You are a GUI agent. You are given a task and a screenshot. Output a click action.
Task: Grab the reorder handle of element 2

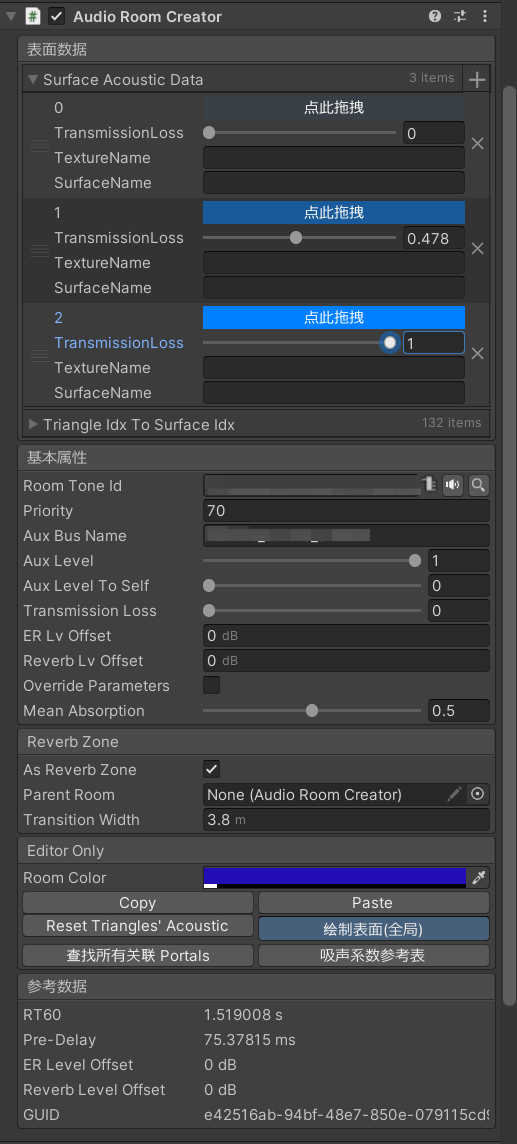pos(39,355)
